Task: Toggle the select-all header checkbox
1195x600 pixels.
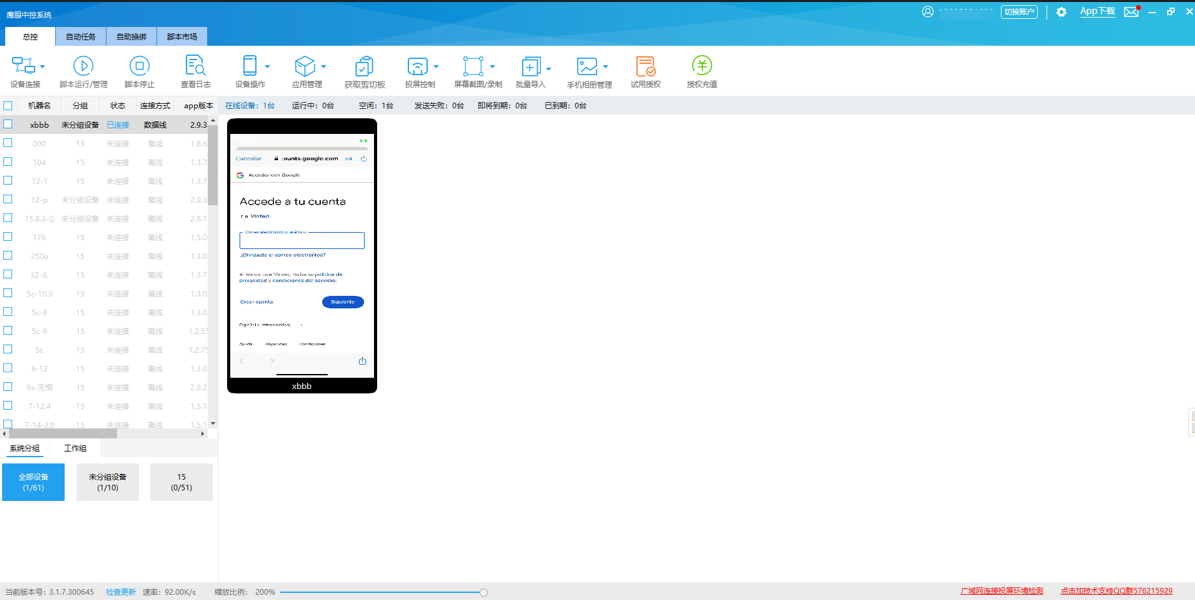Action: (8, 105)
